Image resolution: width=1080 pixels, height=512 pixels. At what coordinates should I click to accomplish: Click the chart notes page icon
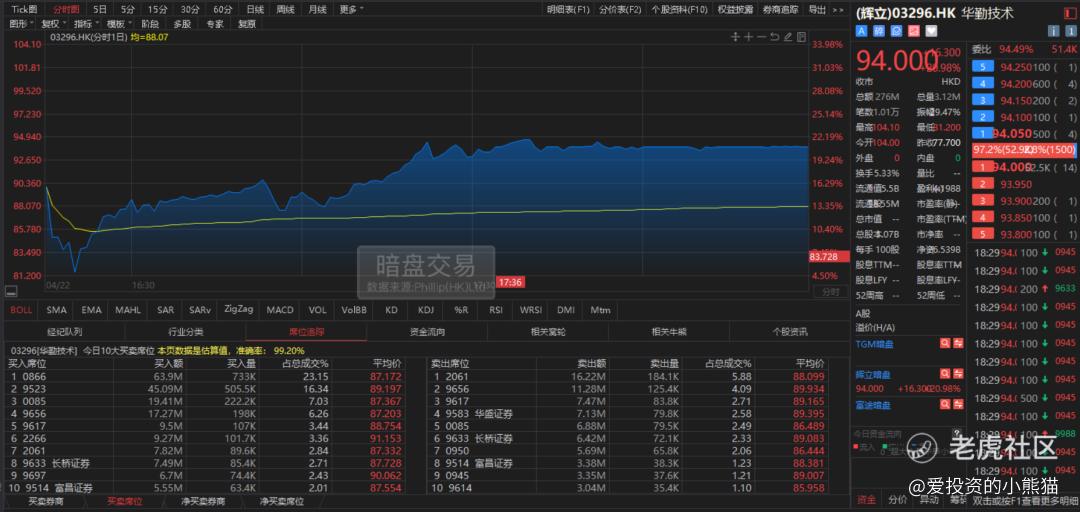(x=801, y=37)
